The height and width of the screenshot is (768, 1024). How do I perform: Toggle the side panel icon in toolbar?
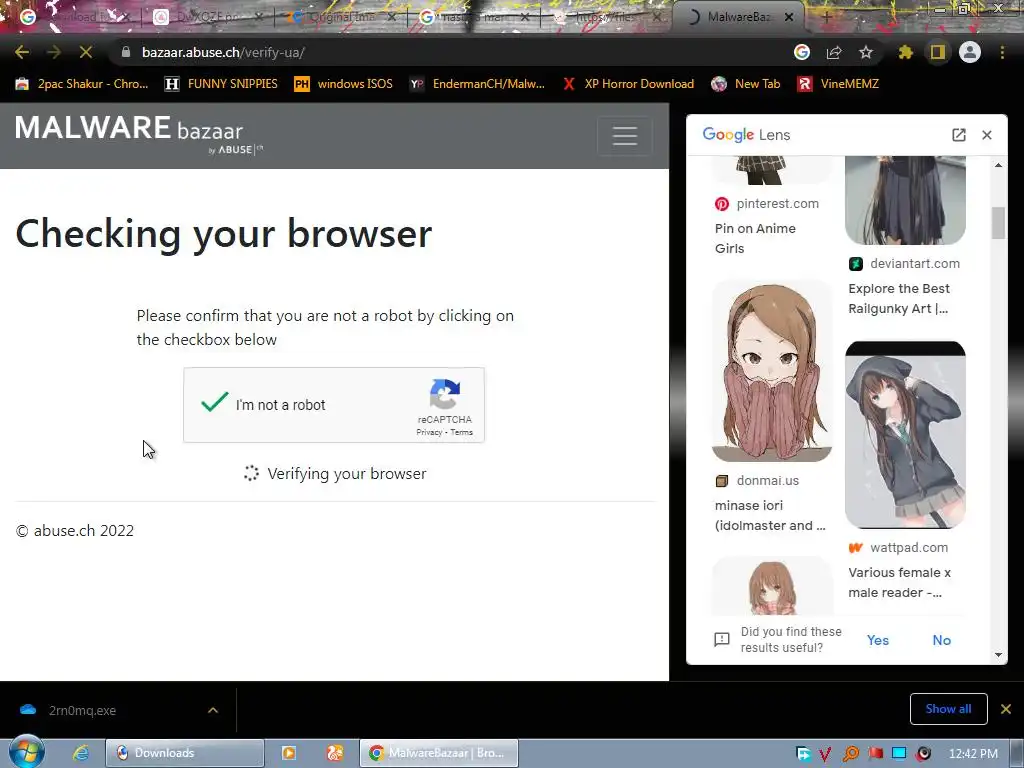(938, 52)
